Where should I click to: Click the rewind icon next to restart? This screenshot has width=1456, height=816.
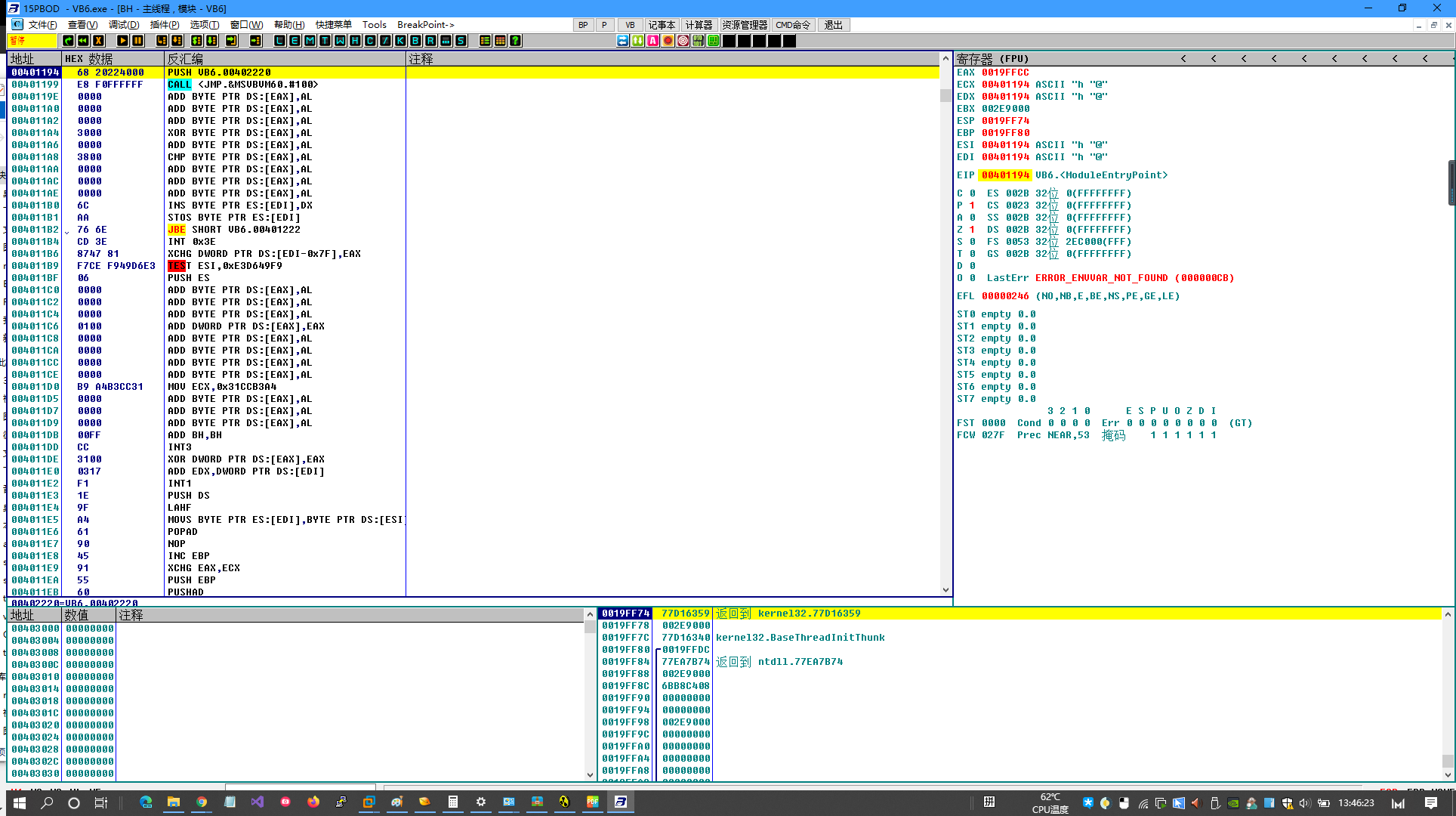pos(83,41)
